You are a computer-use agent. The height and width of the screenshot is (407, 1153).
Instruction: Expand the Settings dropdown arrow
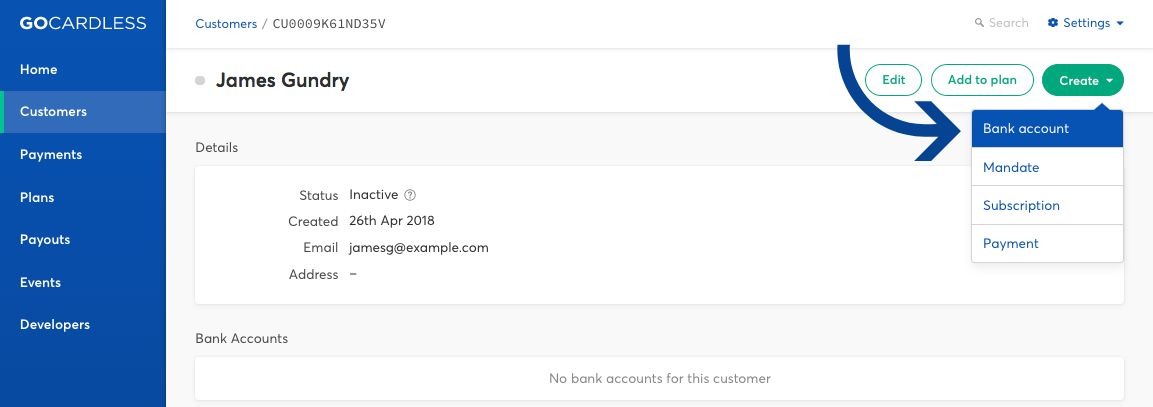tap(1120, 24)
